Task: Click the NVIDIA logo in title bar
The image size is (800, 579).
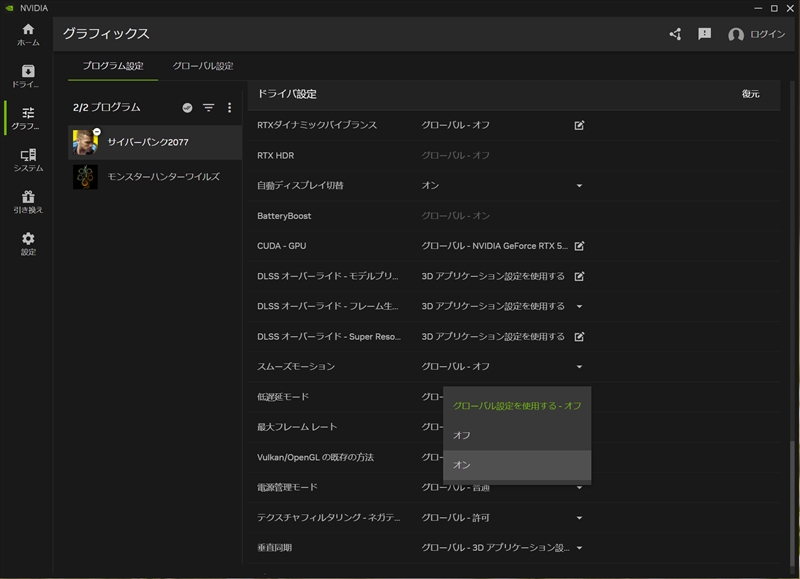Action: point(10,8)
